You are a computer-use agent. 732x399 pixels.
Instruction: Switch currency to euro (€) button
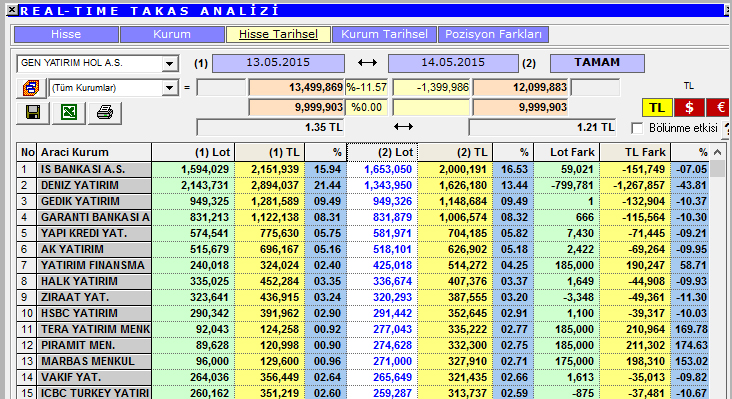pyautogui.click(x=718, y=108)
